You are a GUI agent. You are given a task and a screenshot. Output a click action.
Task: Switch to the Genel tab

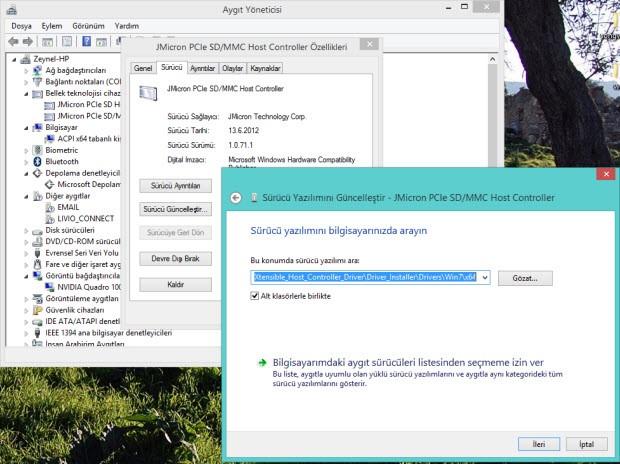pos(143,68)
